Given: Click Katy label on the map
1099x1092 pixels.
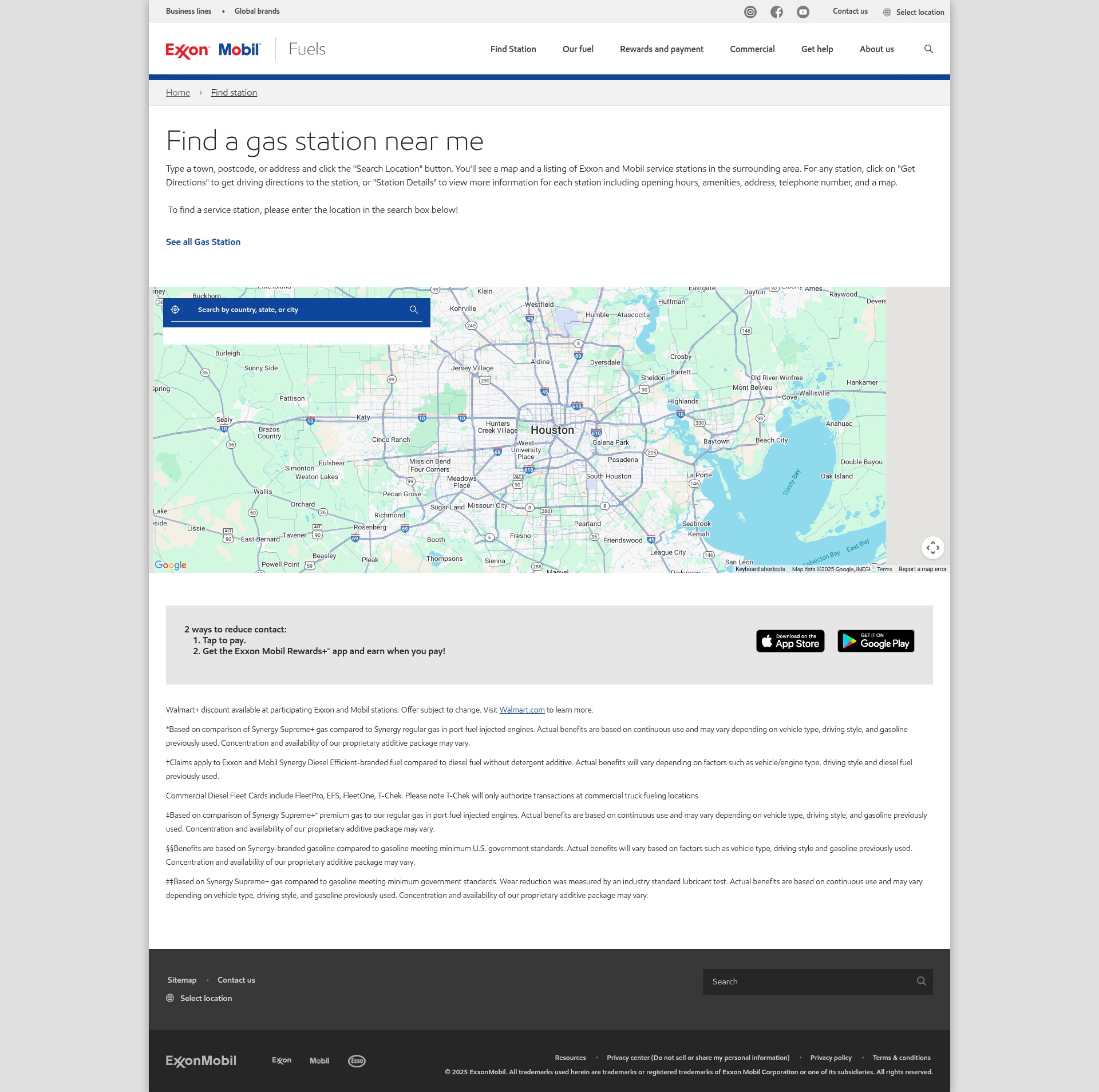Looking at the screenshot, I should 363,417.
